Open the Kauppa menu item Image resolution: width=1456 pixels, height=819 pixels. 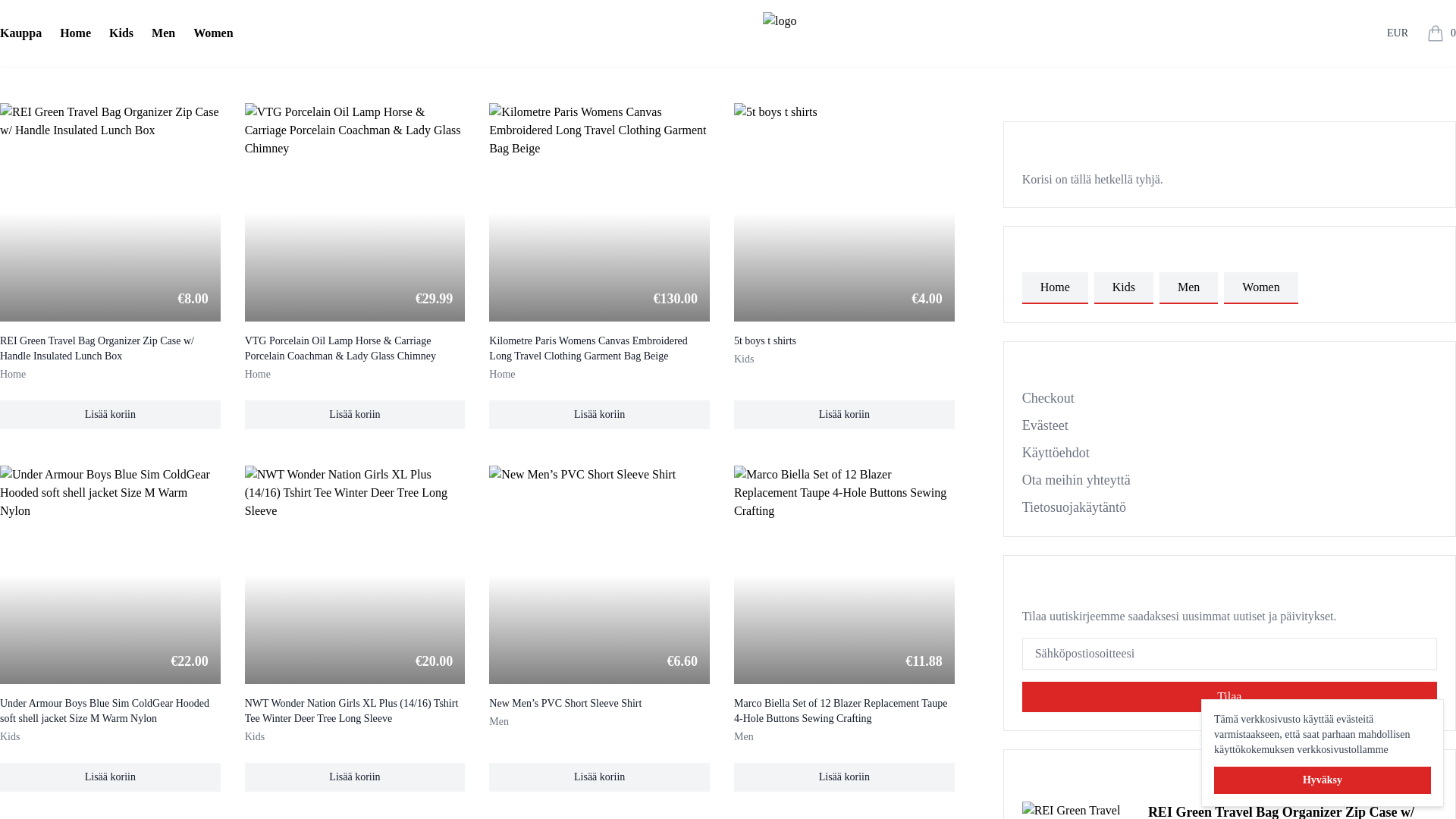click(x=20, y=33)
